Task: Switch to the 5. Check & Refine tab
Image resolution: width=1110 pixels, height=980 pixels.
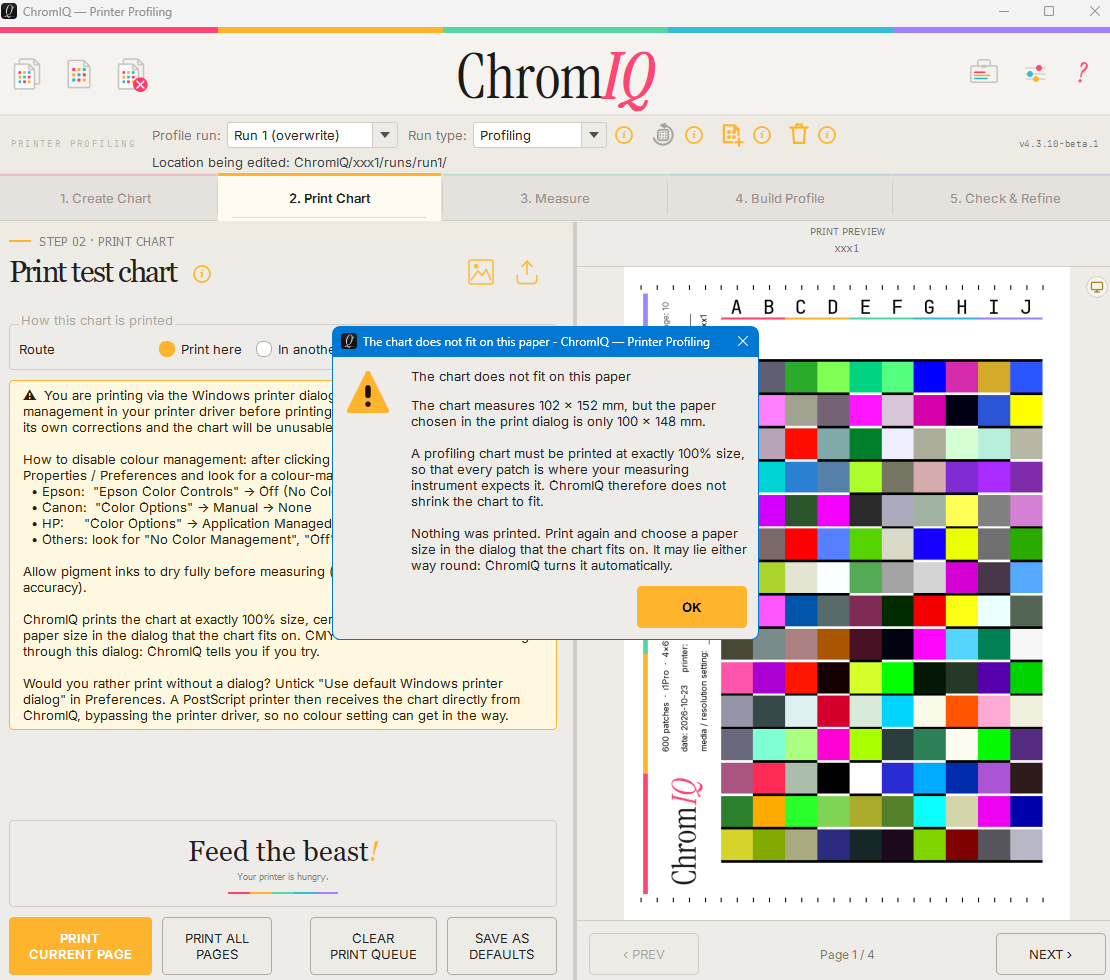Action: tap(1005, 198)
